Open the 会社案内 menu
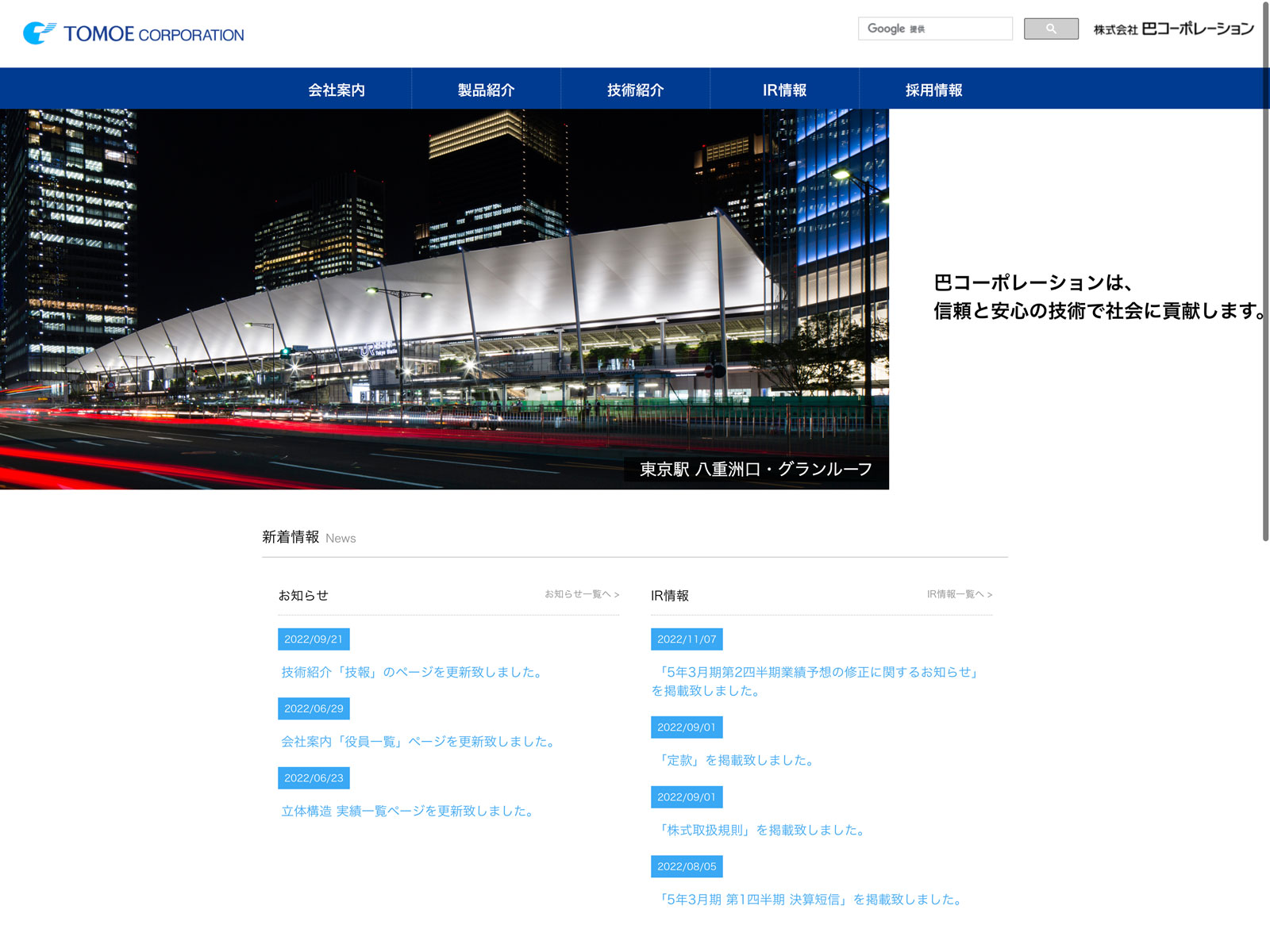Viewport: 1270px width, 952px height. coord(337,90)
